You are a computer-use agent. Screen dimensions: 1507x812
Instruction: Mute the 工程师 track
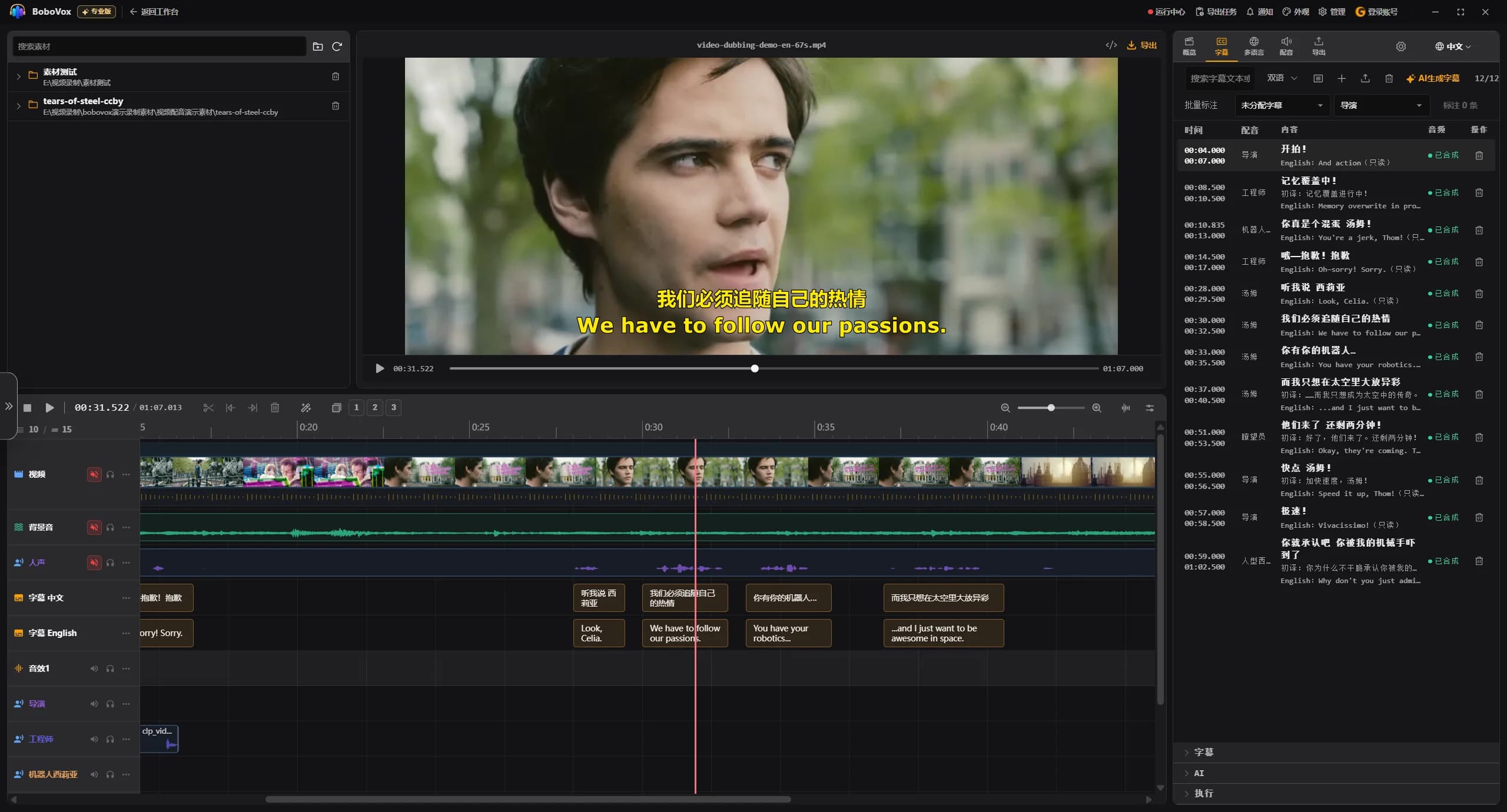pyautogui.click(x=94, y=739)
